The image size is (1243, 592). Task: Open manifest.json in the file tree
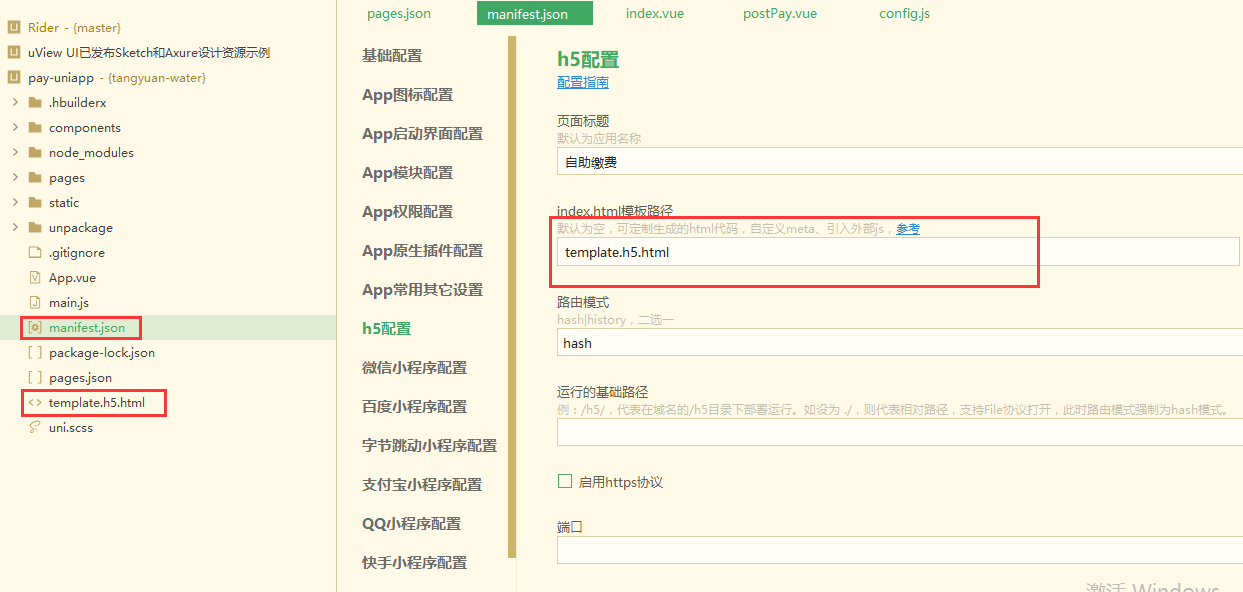87,328
